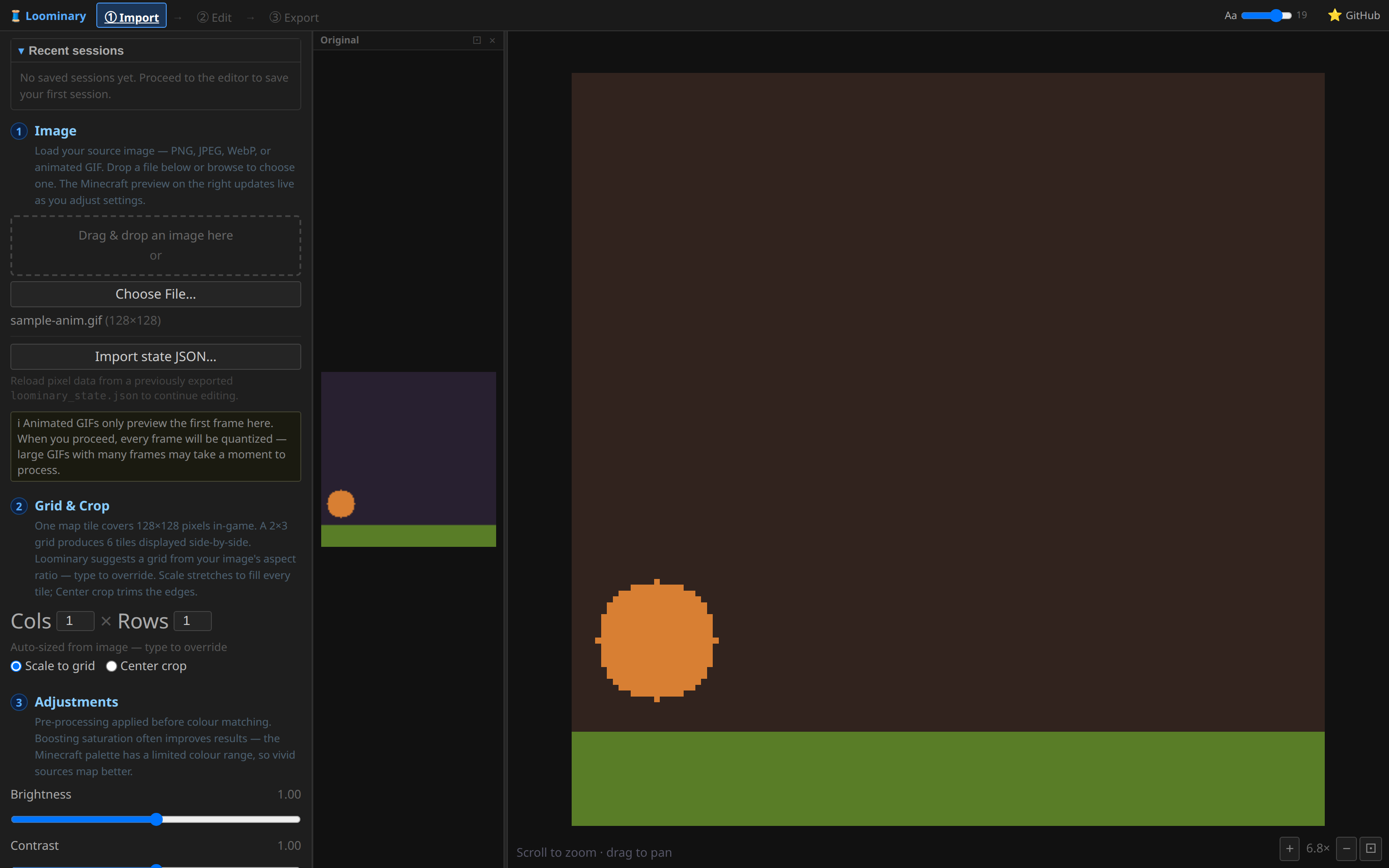Zoom in with the plus button
The height and width of the screenshot is (868, 1389).
(1289, 848)
